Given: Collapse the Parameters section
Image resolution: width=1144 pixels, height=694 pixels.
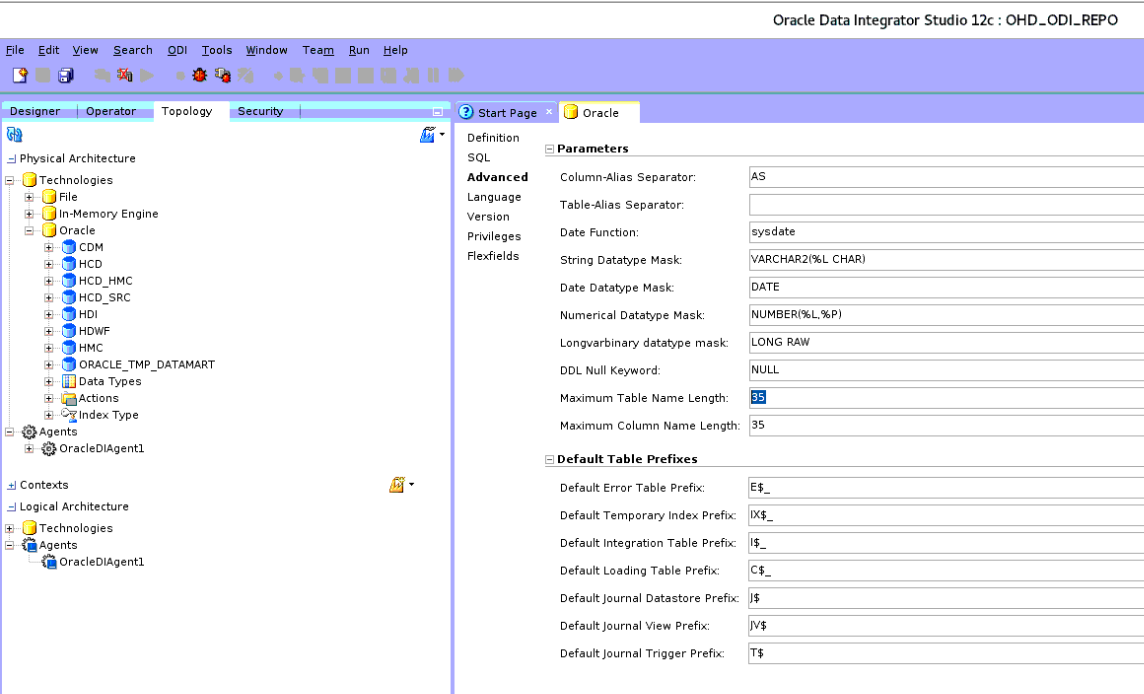Looking at the screenshot, I should [548, 148].
